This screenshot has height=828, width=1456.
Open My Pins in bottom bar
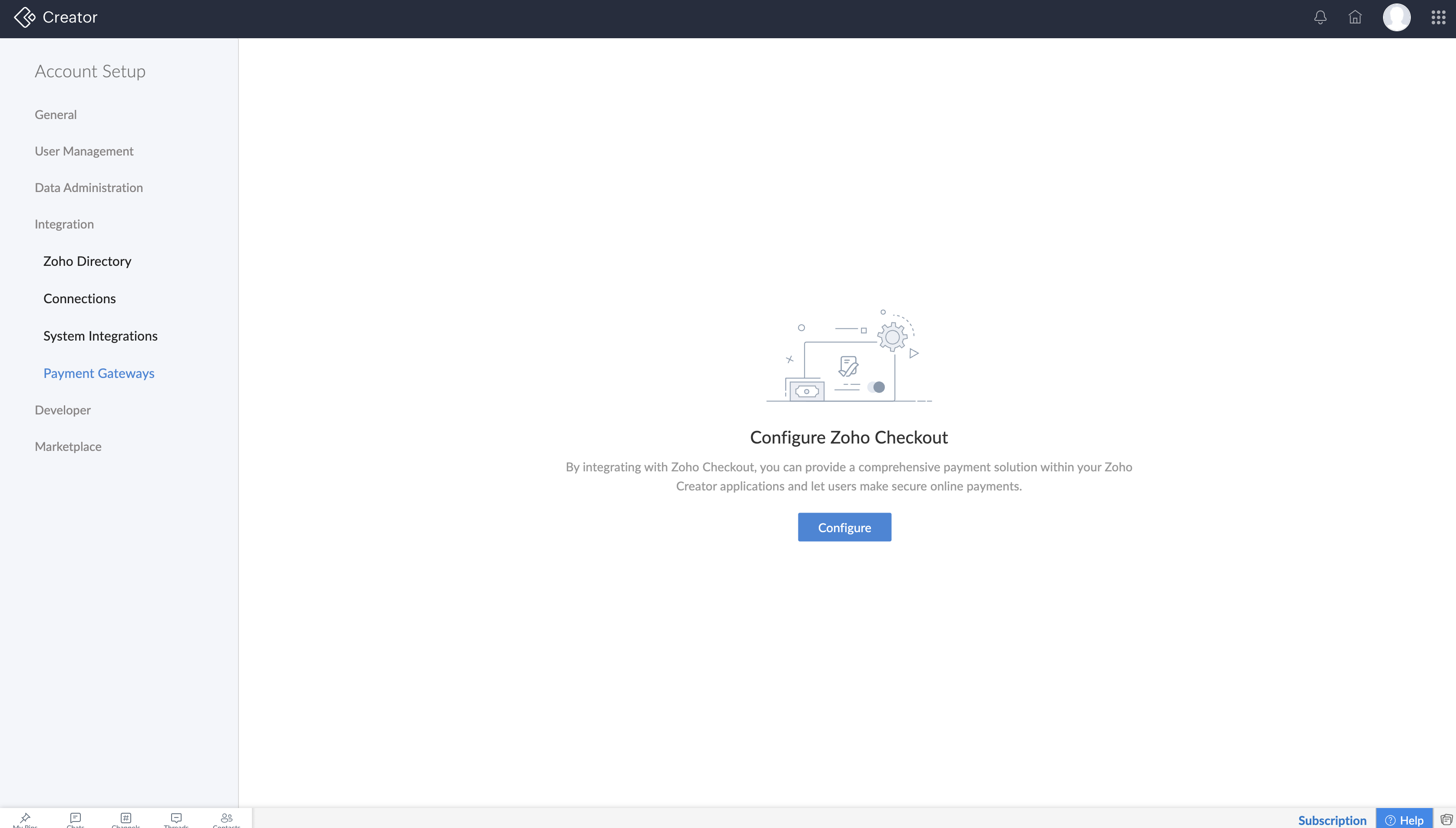pyautogui.click(x=25, y=819)
